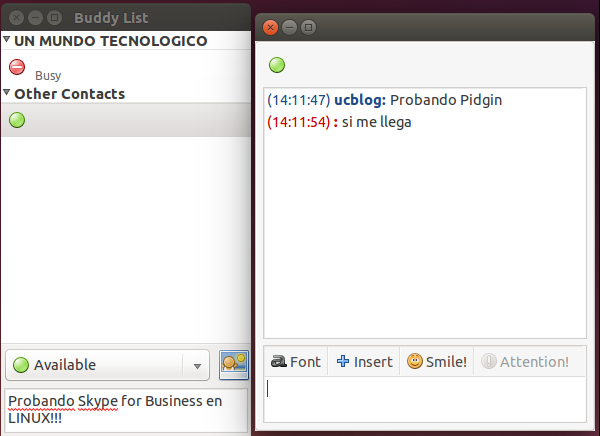
Task: Maximize the conversation window
Action: (308, 27)
